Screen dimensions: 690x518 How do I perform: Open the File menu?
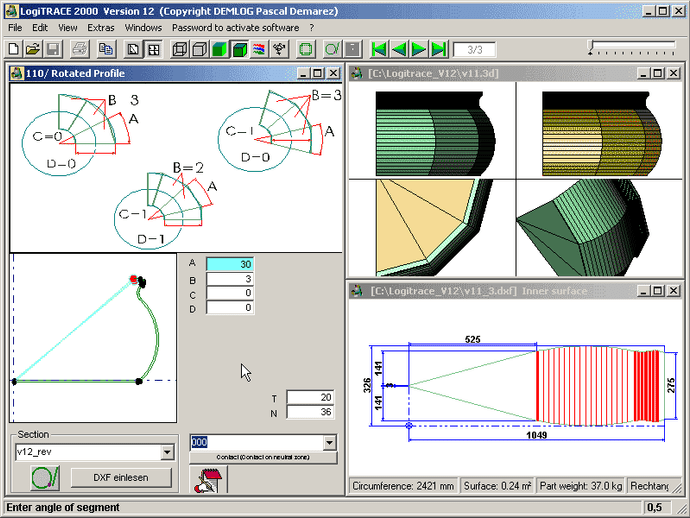(x=15, y=28)
